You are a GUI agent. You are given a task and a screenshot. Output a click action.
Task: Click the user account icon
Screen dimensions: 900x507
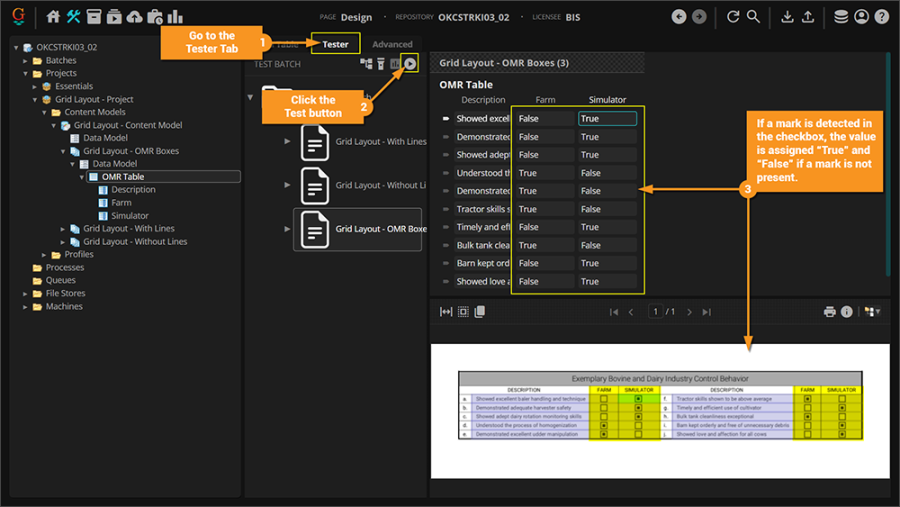pyautogui.click(x=861, y=17)
